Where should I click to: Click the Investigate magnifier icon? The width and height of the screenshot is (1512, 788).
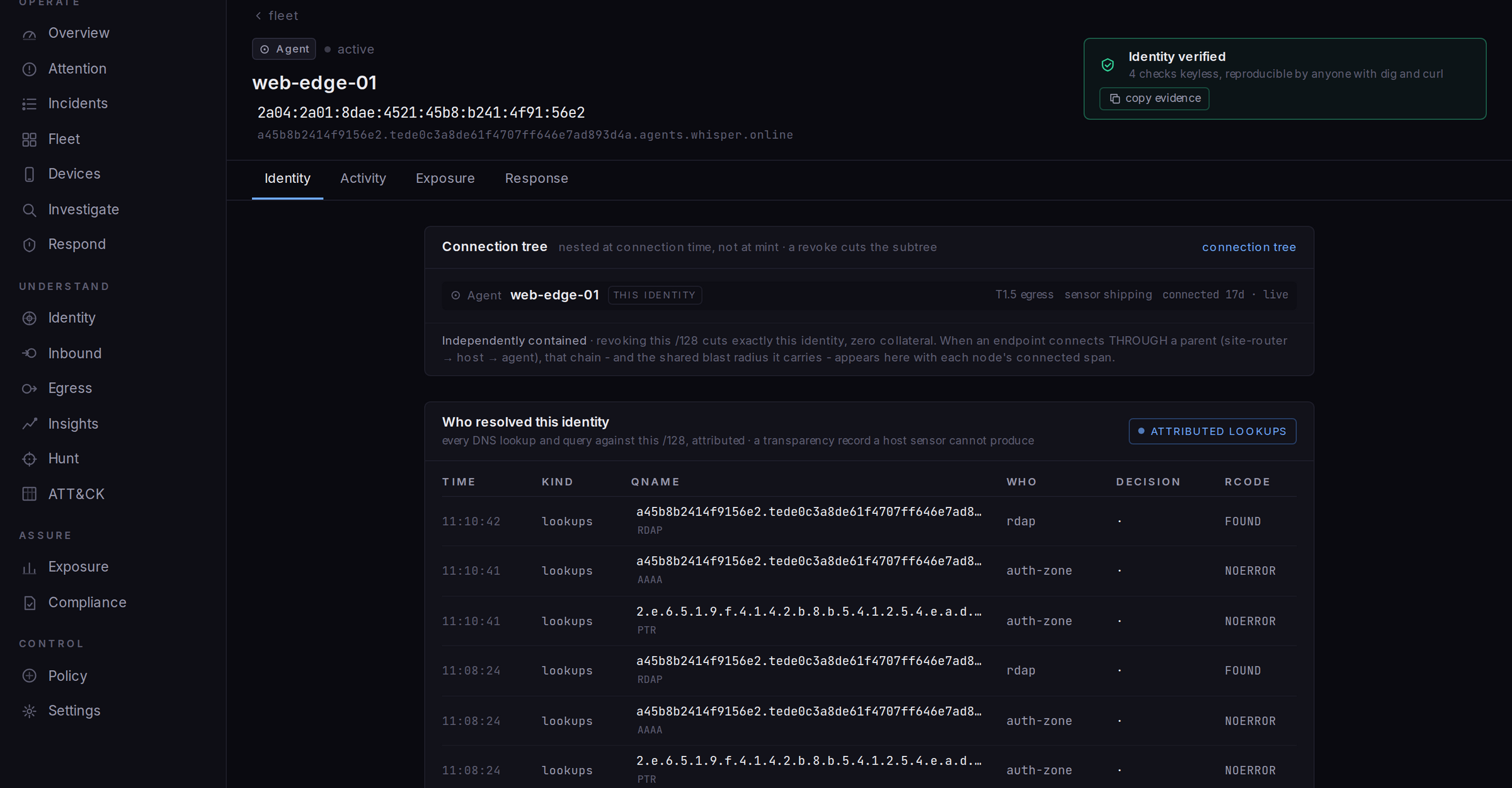29,210
